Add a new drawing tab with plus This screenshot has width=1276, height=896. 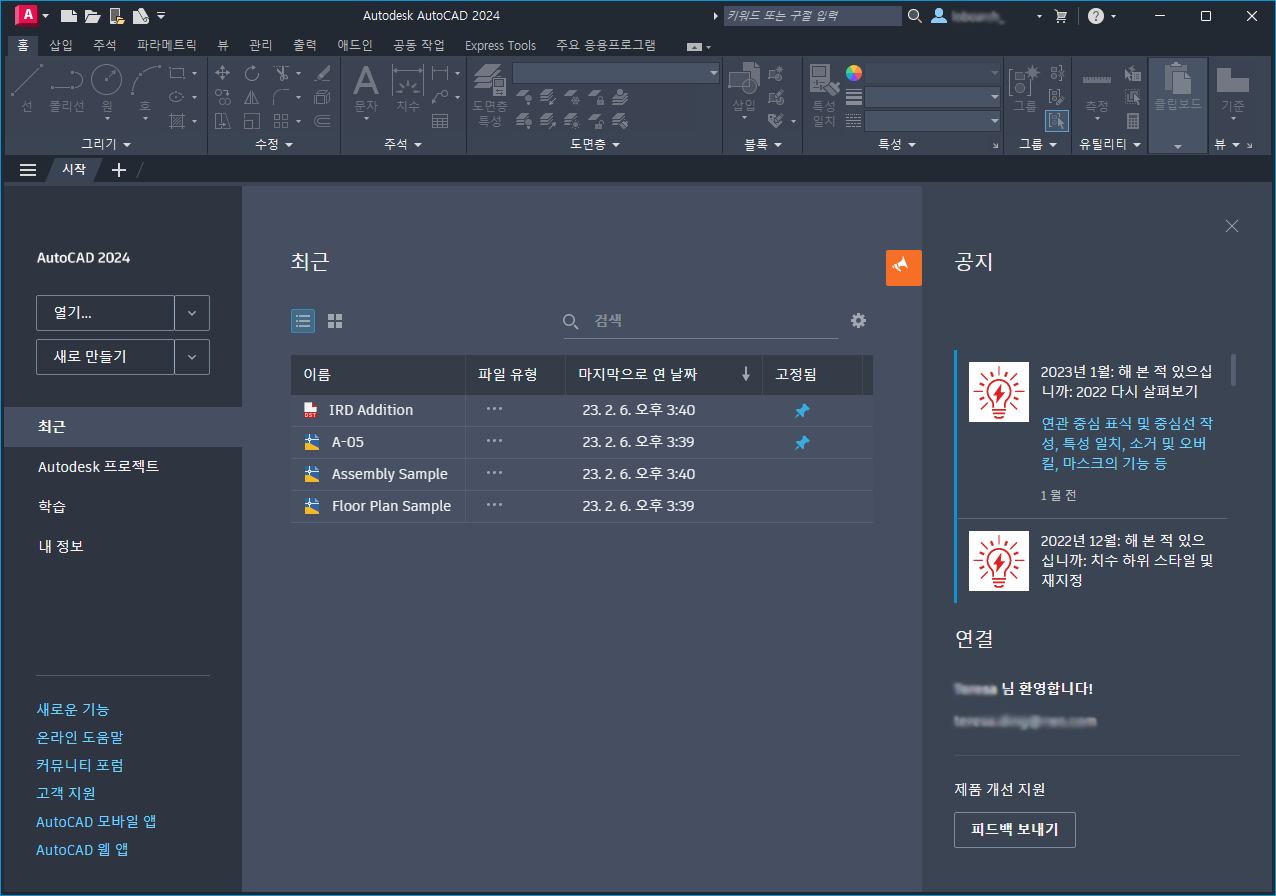coord(118,170)
